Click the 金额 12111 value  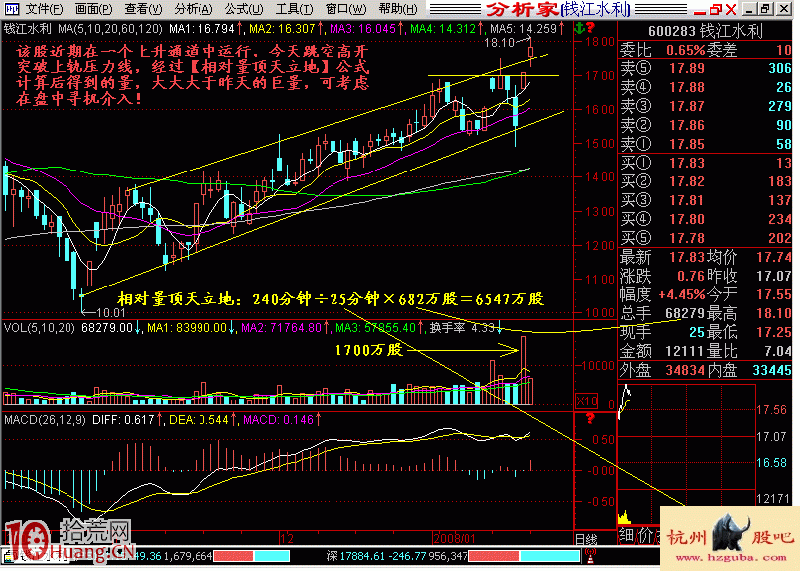685,351
